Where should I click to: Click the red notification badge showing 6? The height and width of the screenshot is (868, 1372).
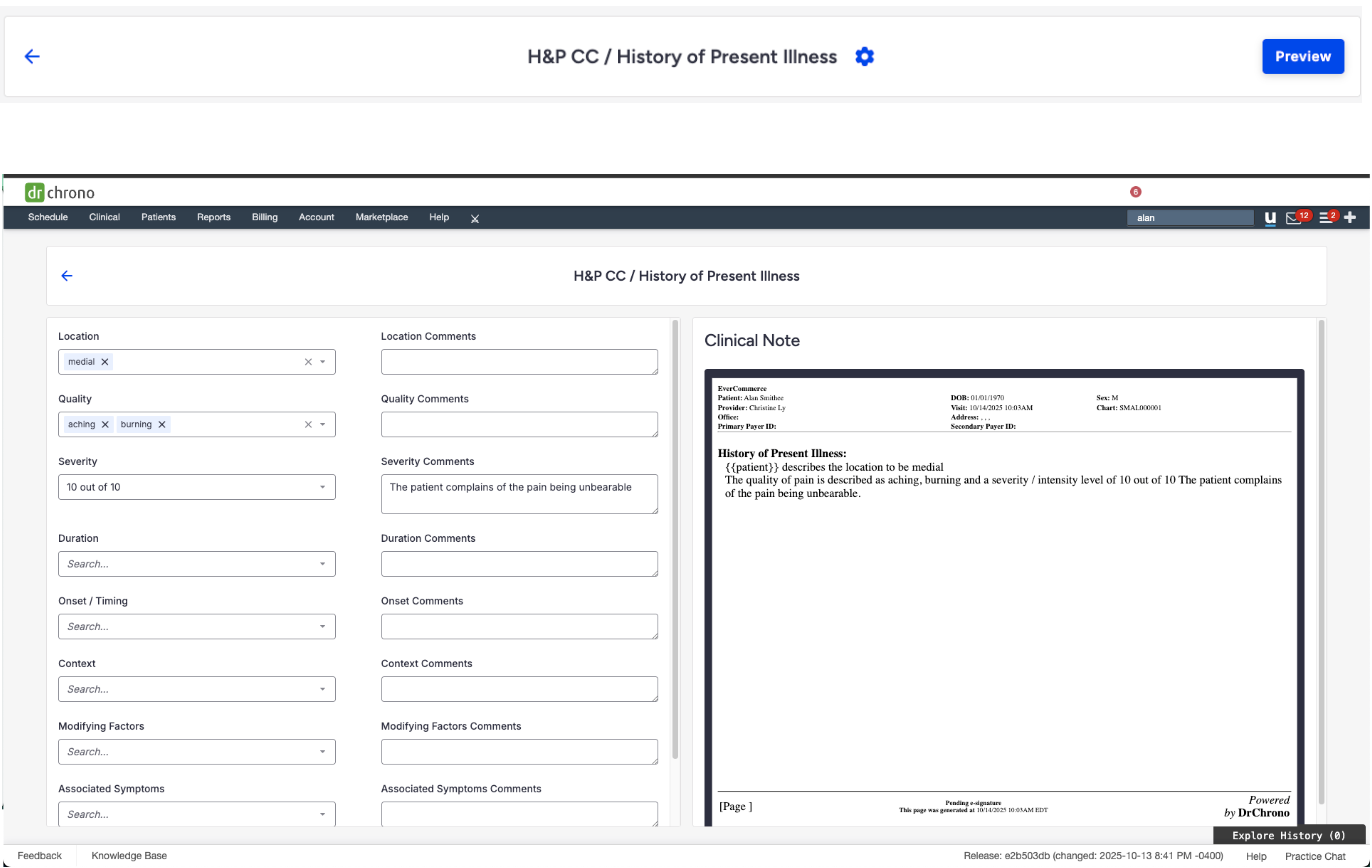pos(1135,192)
